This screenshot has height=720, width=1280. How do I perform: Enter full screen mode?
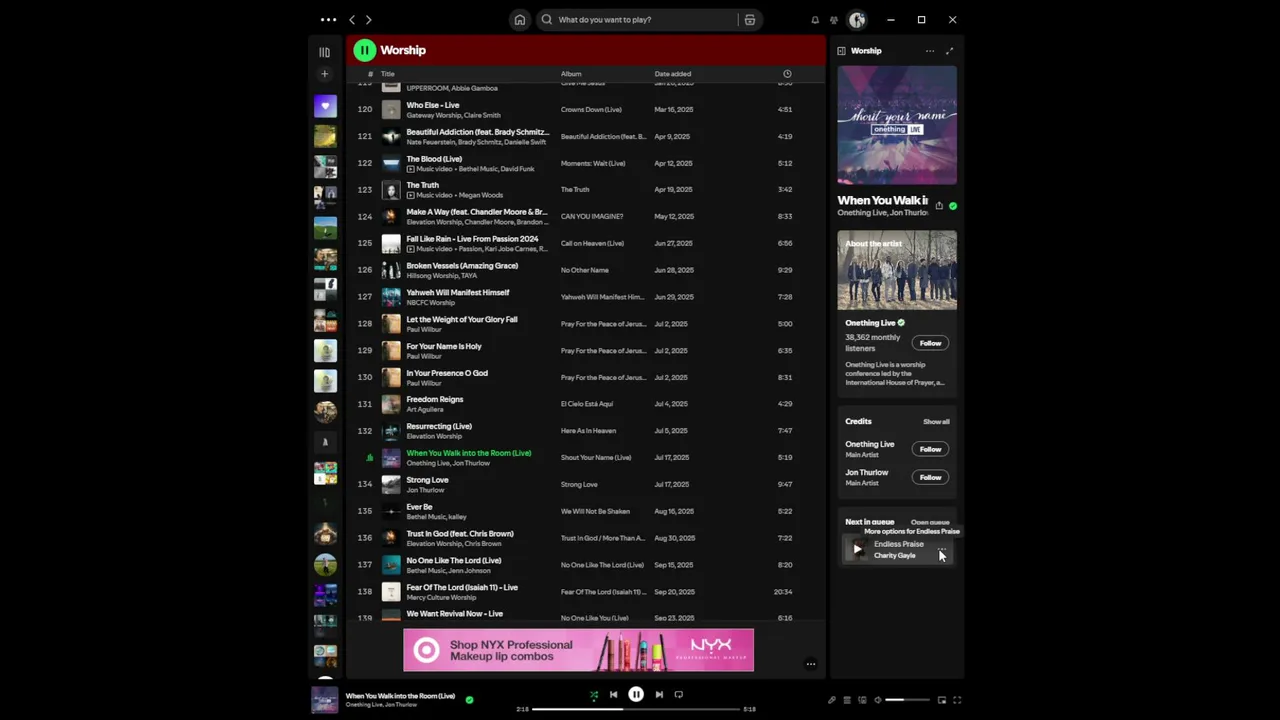pos(957,700)
